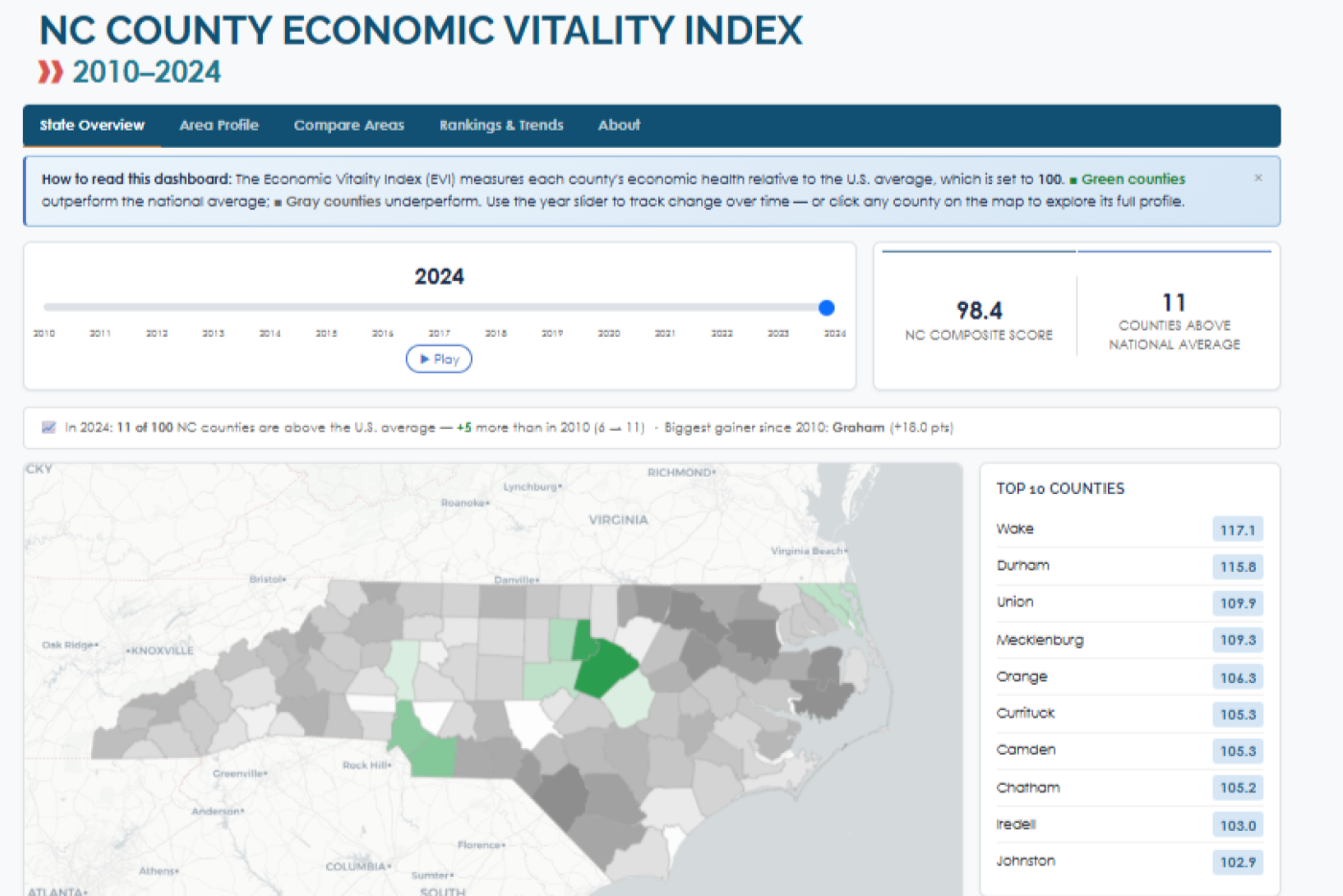Viewport: 1343px width, 896px height.
Task: Close the dashboard help info banner
Action: [1258, 178]
